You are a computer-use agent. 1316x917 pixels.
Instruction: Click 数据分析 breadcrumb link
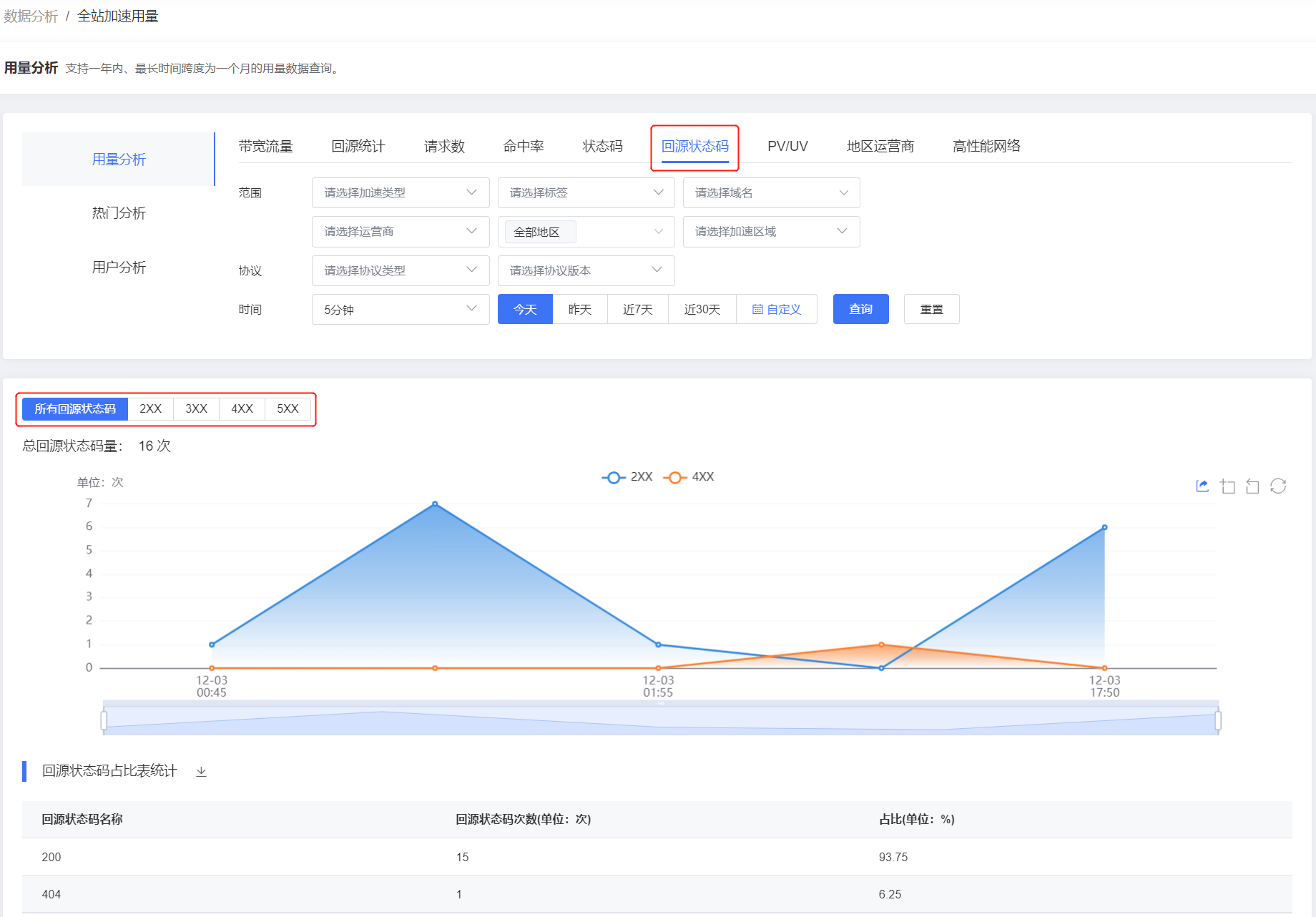31,16
